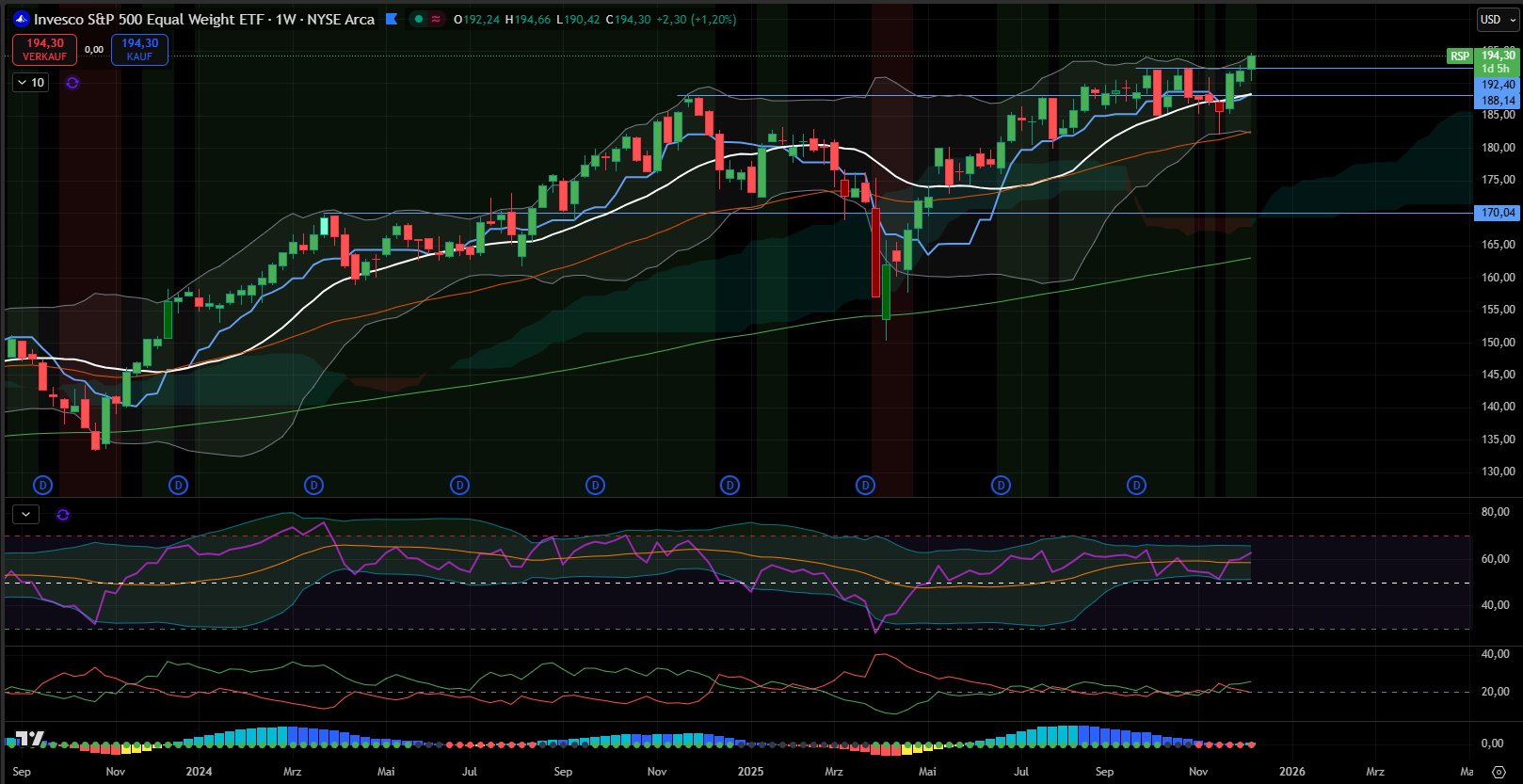The height and width of the screenshot is (784, 1523).
Task: Click the dividend D marker near Mrz 2025
Action: point(865,486)
